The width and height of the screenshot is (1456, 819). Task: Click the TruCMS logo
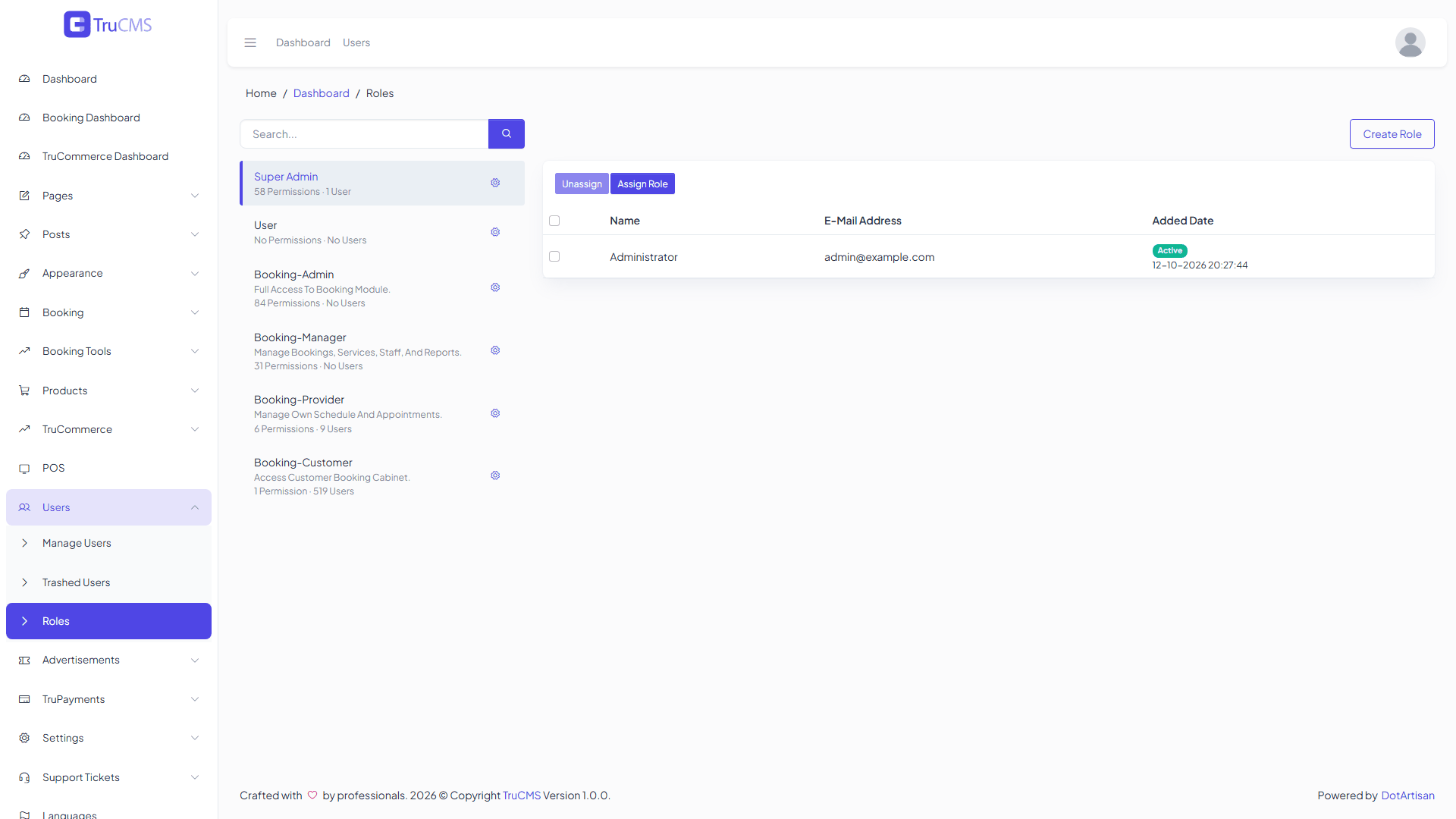click(x=108, y=24)
